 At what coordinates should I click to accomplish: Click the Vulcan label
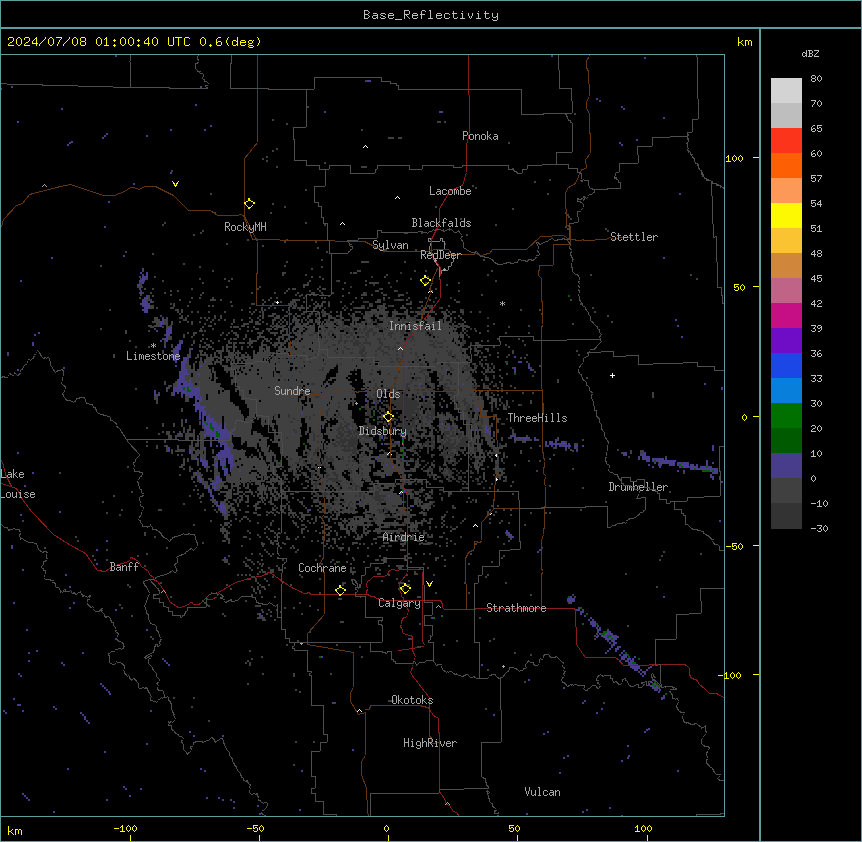point(542,792)
